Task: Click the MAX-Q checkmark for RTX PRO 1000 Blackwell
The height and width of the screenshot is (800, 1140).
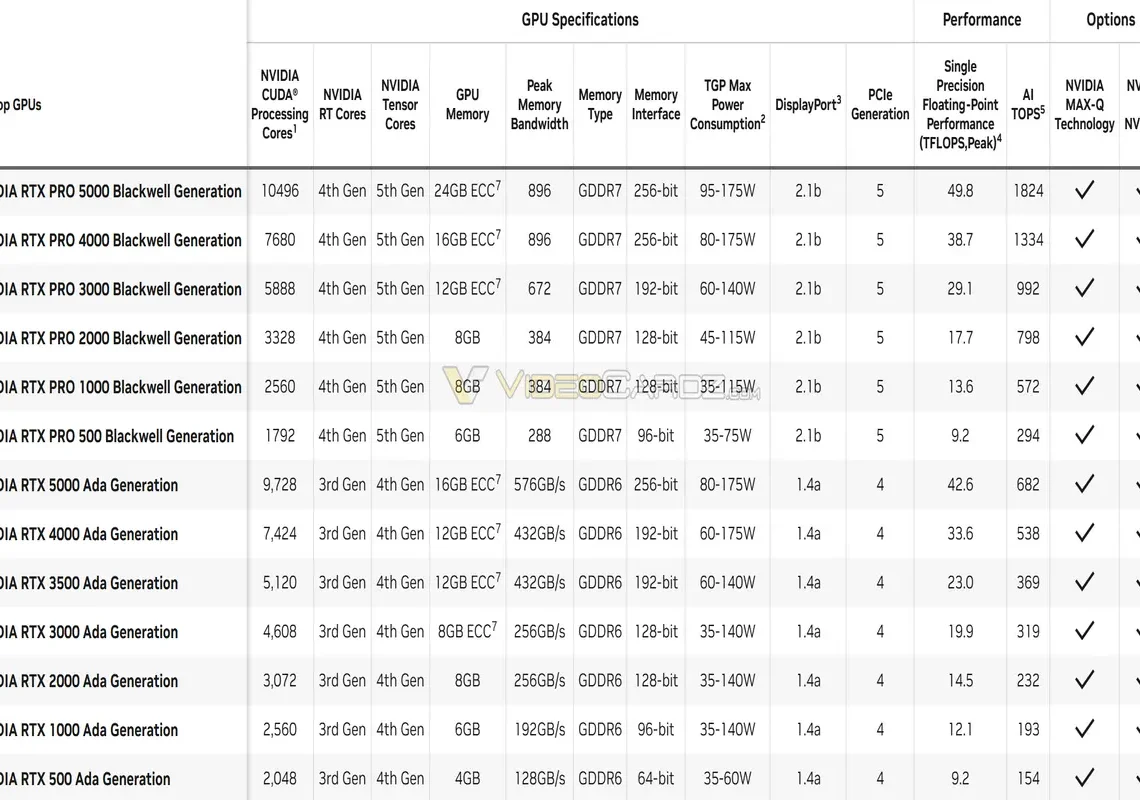Action: (1084, 386)
